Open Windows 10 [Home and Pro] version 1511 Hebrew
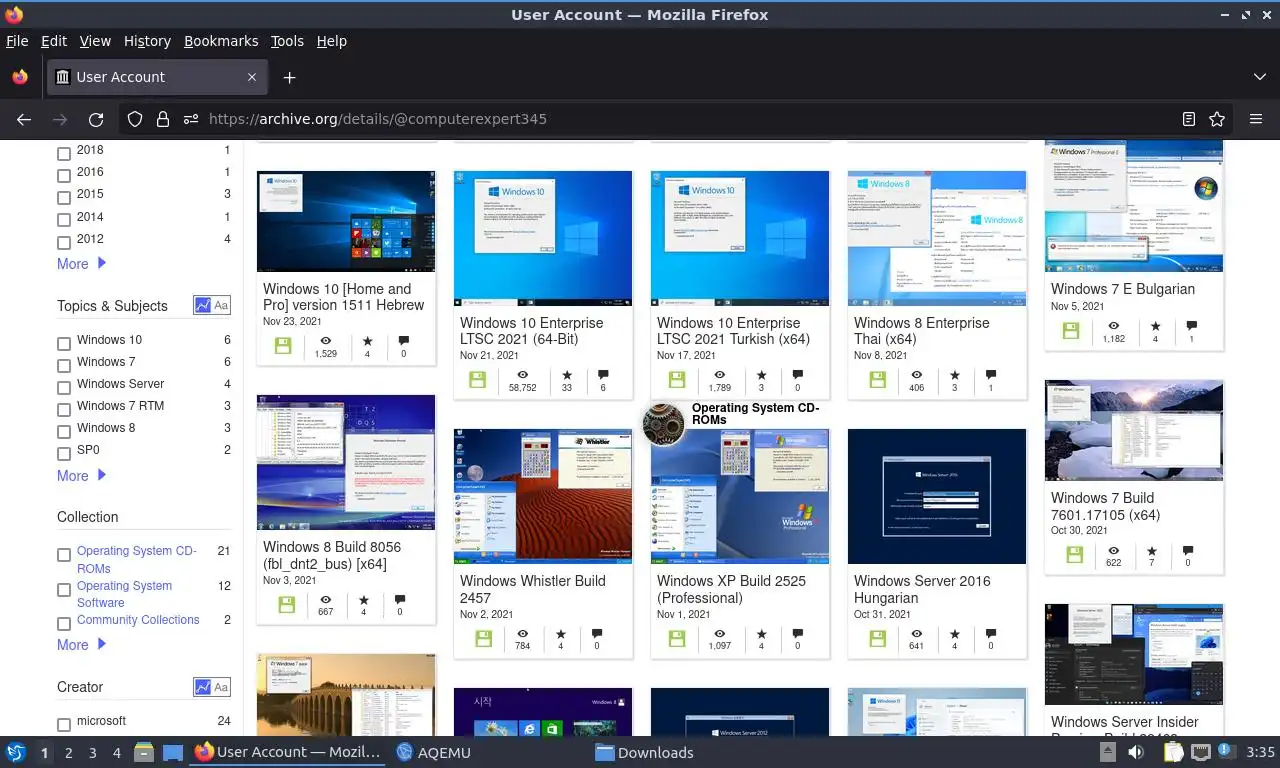The image size is (1280, 768). [x=343, y=297]
